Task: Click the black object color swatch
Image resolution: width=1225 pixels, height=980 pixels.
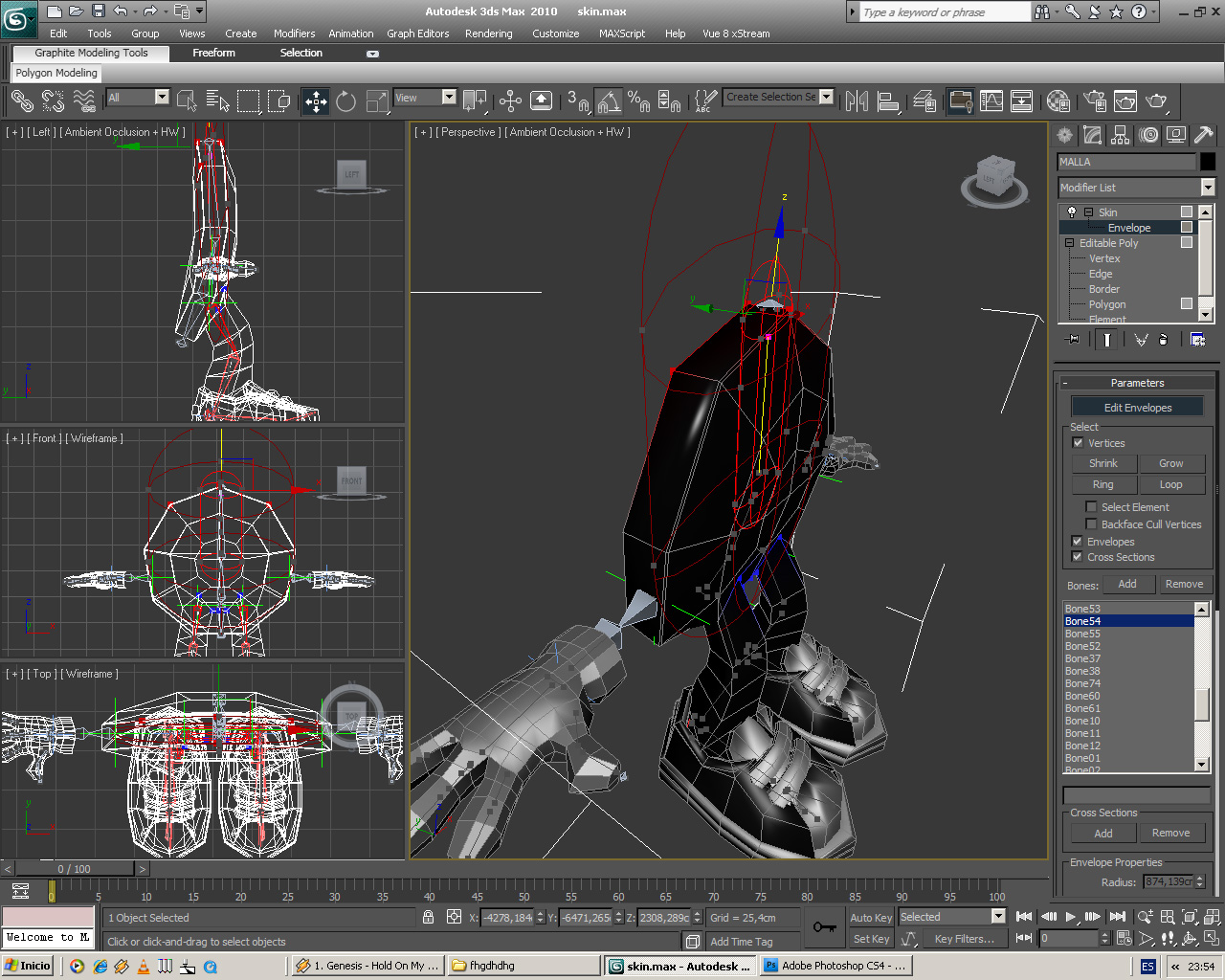Action: pyautogui.click(x=1208, y=162)
